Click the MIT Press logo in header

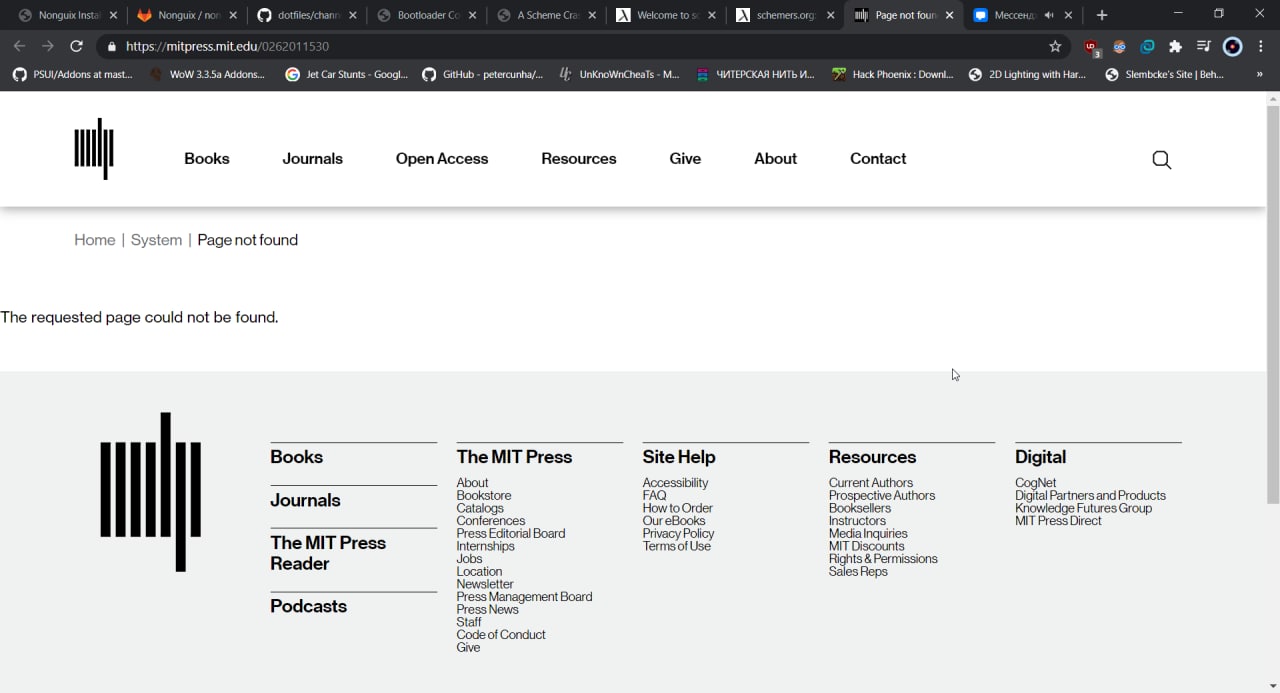(x=94, y=149)
